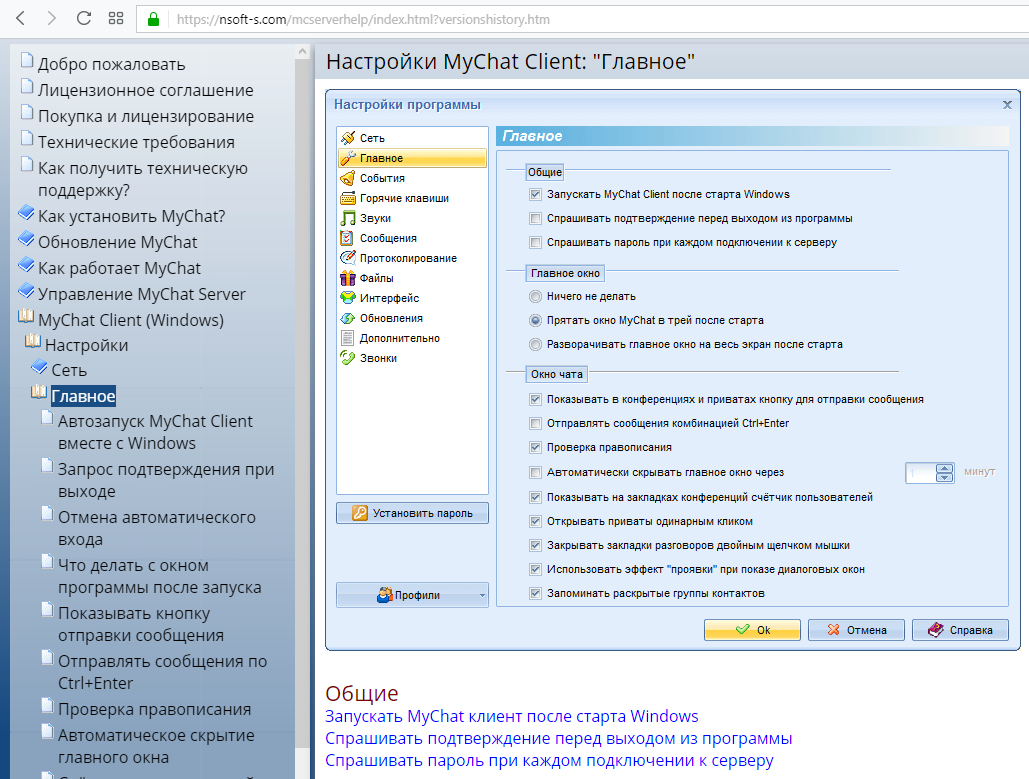Select Разворачивать главное окно на весь экран
The width and height of the screenshot is (1029, 779).
536,345
